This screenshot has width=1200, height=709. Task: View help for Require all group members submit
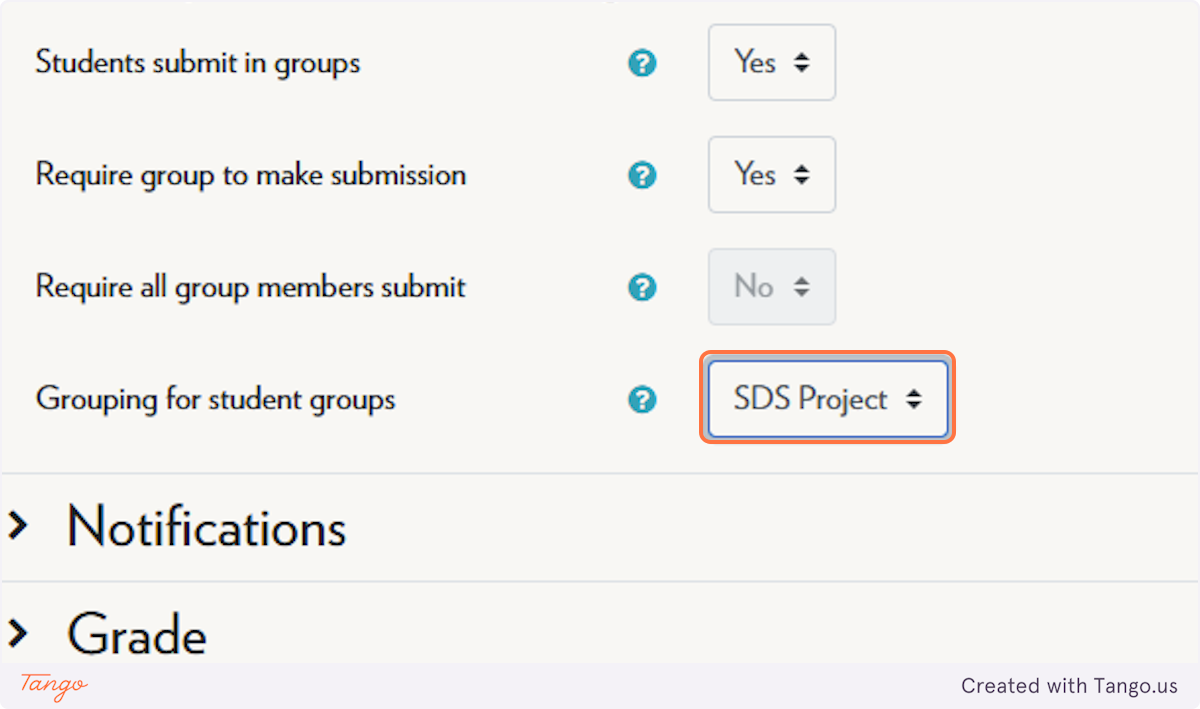(642, 288)
